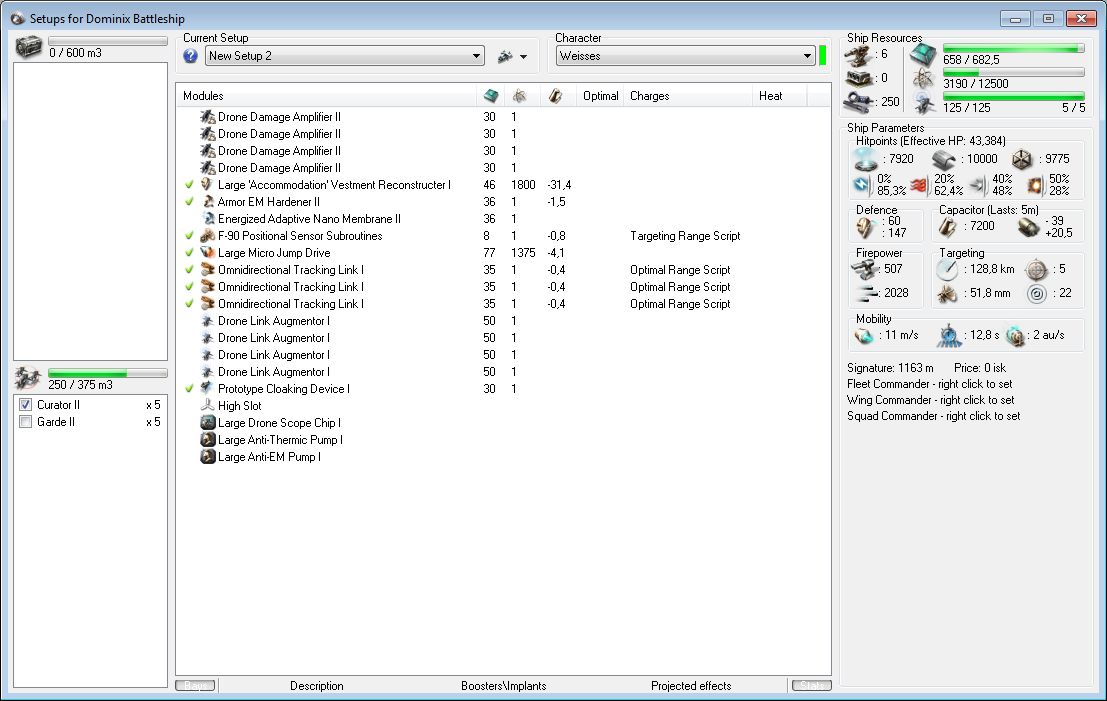This screenshot has height=701, width=1107.
Task: Click Fleet Commander right click to set
Action: click(x=930, y=384)
